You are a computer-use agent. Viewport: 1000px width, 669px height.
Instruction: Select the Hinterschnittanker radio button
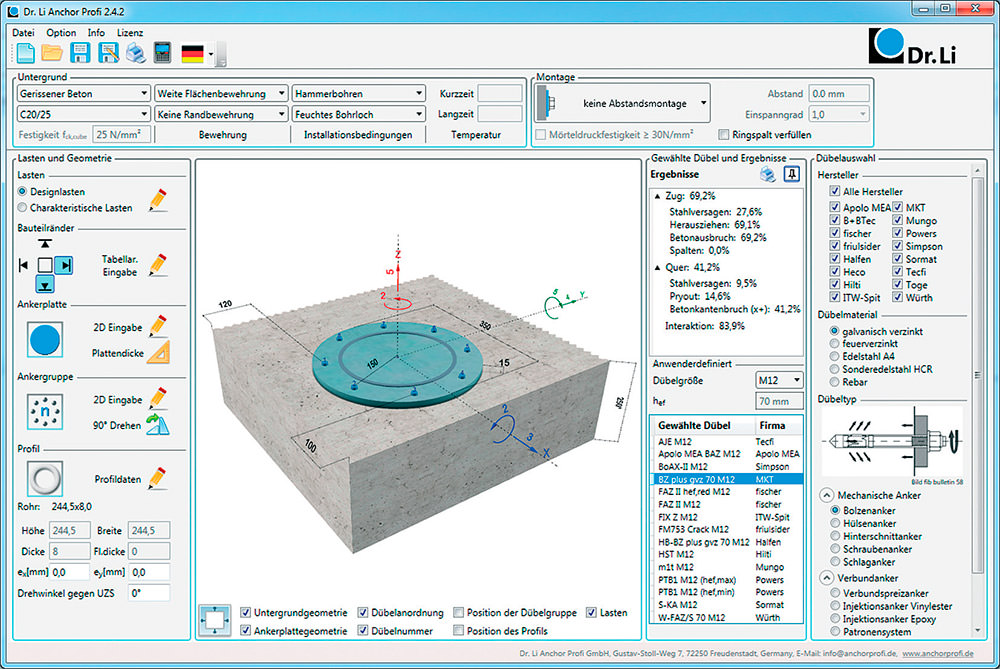click(835, 536)
